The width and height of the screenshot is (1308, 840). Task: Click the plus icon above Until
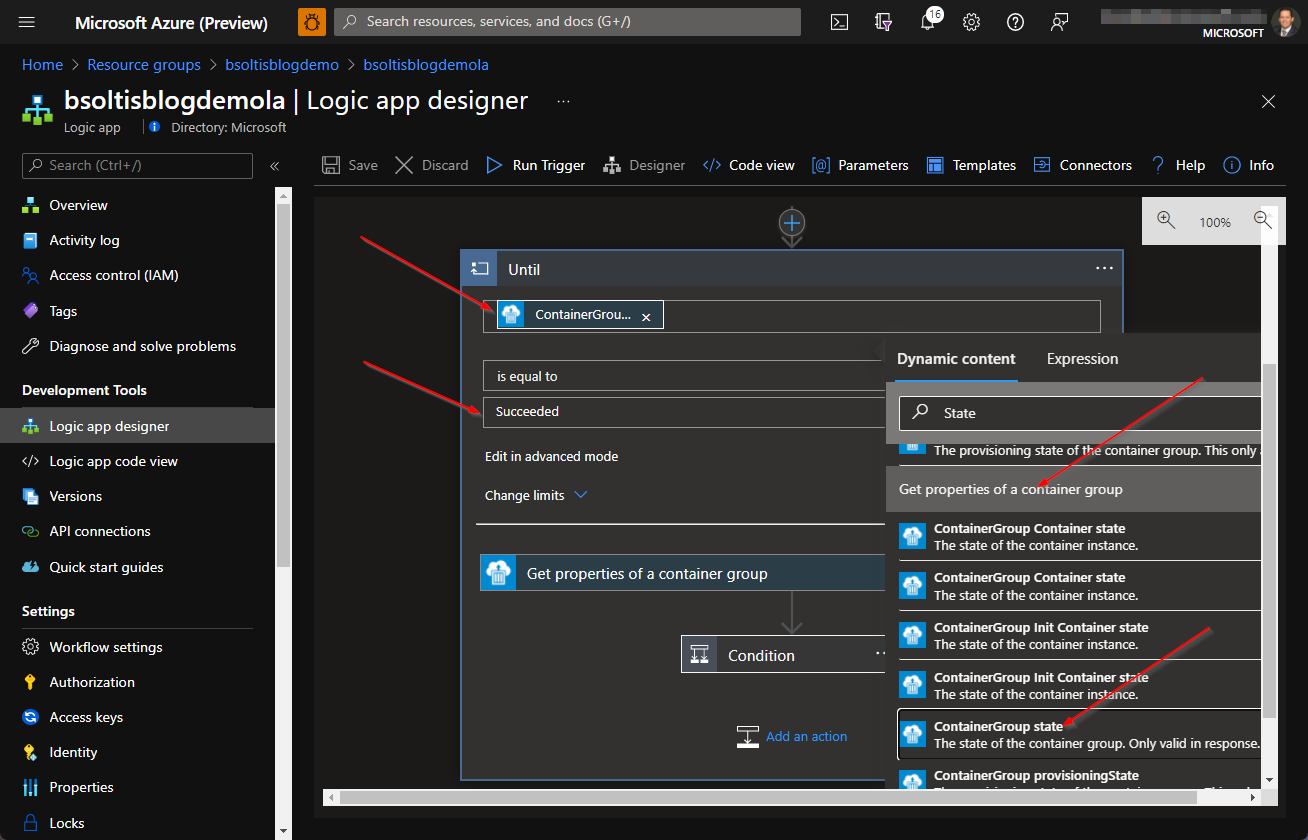(792, 222)
